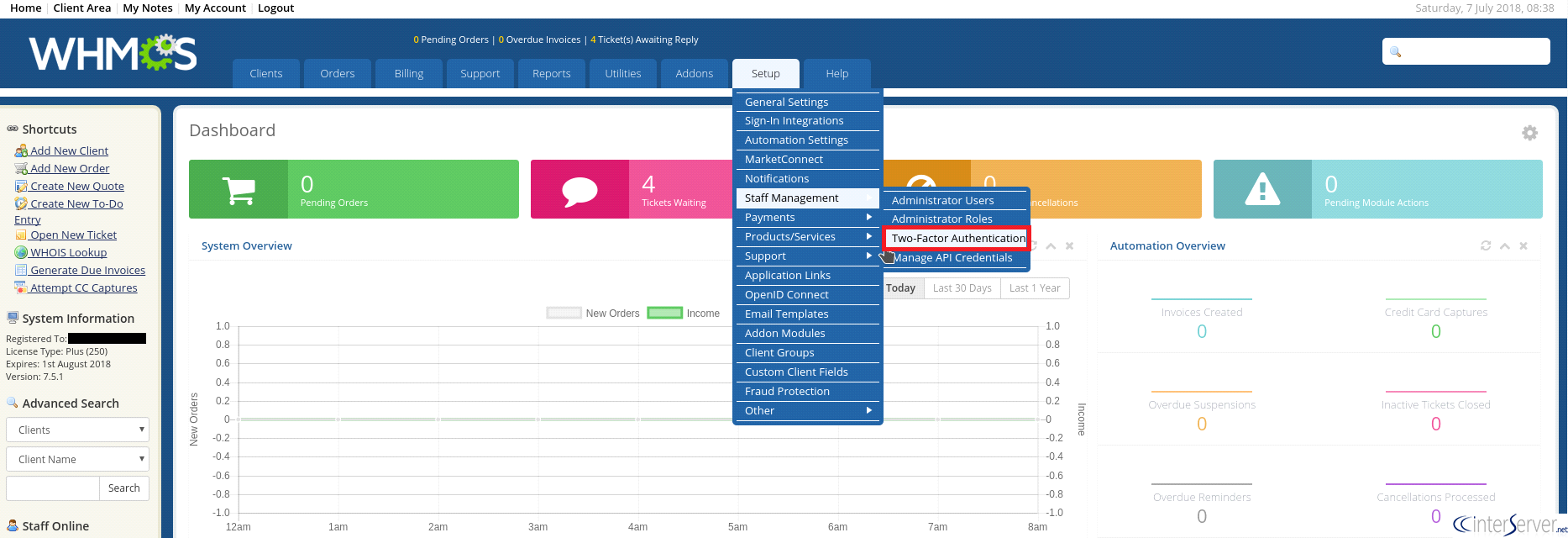Screen dimensions: 1568x538
Task: Click Logout link in top bar
Action: click(276, 8)
